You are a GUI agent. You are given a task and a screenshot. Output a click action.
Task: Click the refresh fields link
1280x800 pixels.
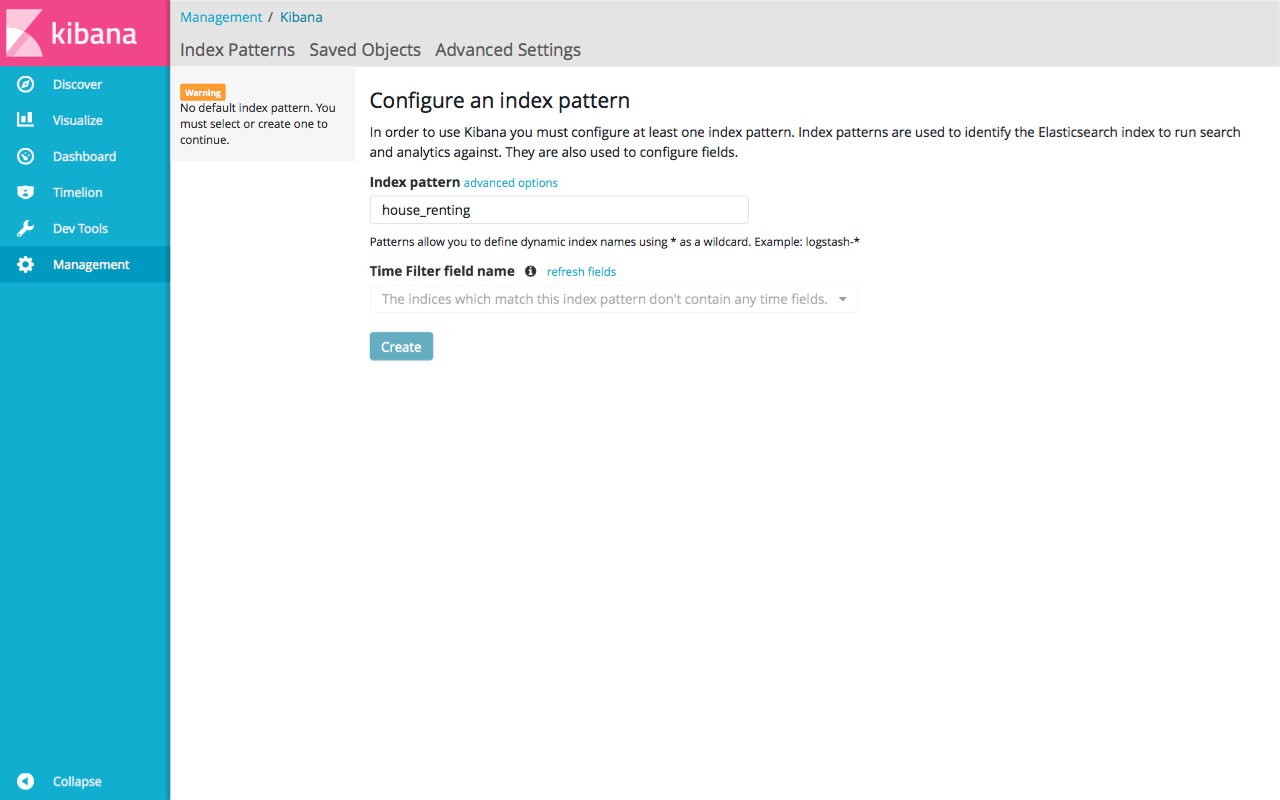[581, 272]
